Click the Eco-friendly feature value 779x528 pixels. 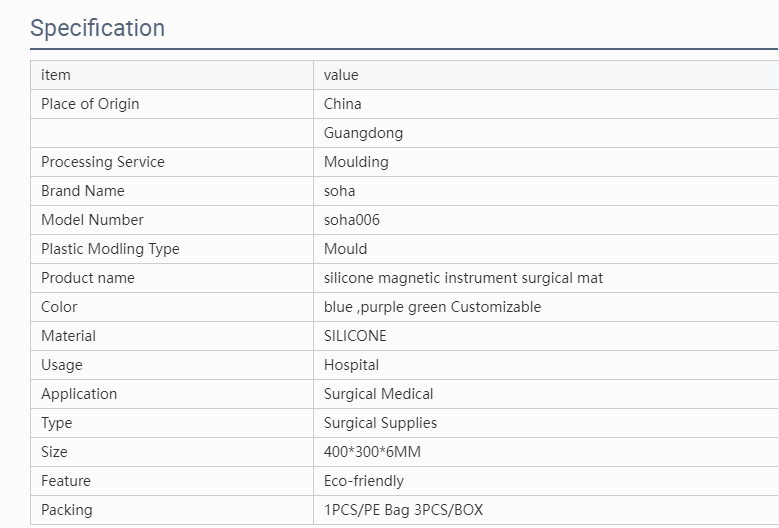[x=364, y=481]
